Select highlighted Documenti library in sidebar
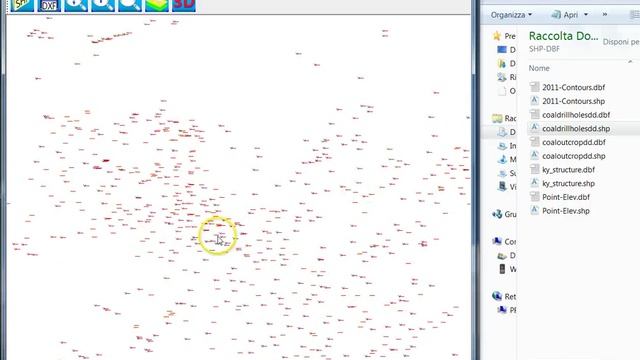 507,132
